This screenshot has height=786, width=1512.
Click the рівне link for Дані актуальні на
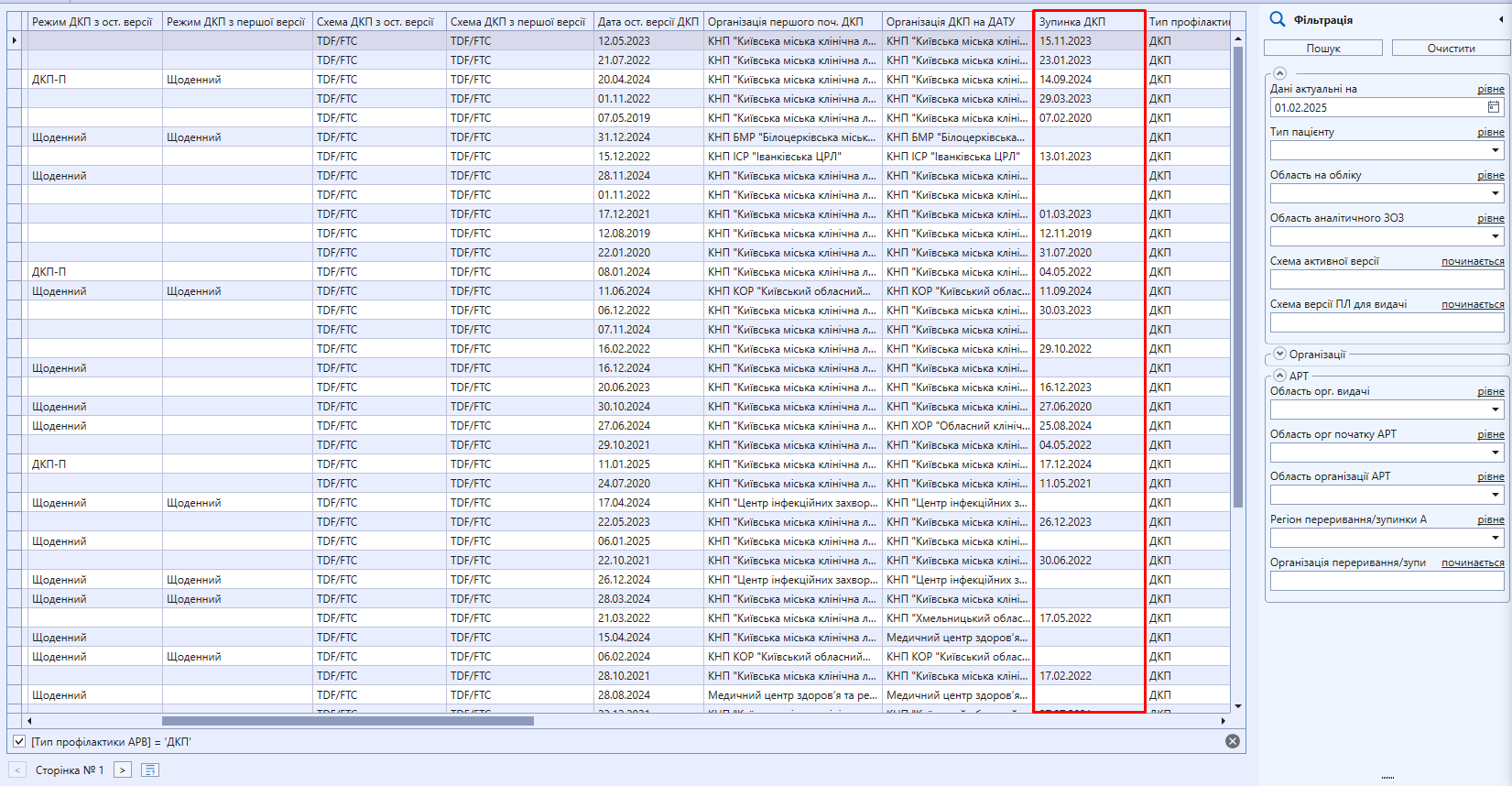coord(1491,89)
